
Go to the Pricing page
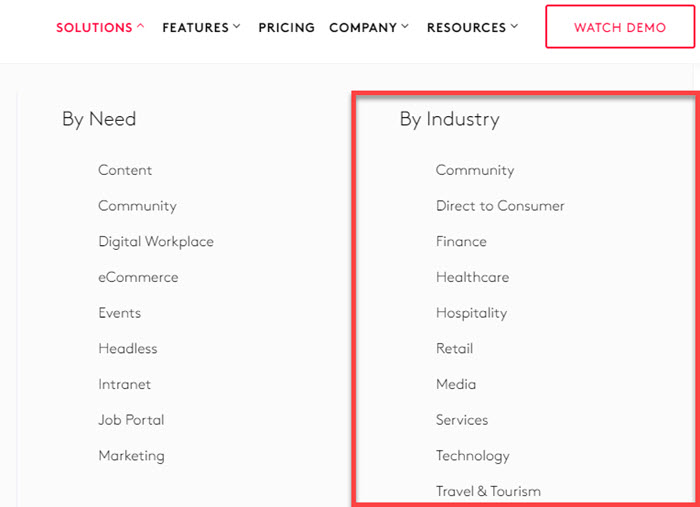pos(286,28)
